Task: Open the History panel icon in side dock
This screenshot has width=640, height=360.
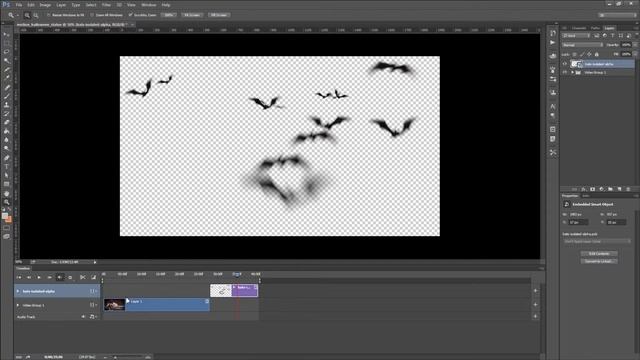Action: [x=553, y=33]
